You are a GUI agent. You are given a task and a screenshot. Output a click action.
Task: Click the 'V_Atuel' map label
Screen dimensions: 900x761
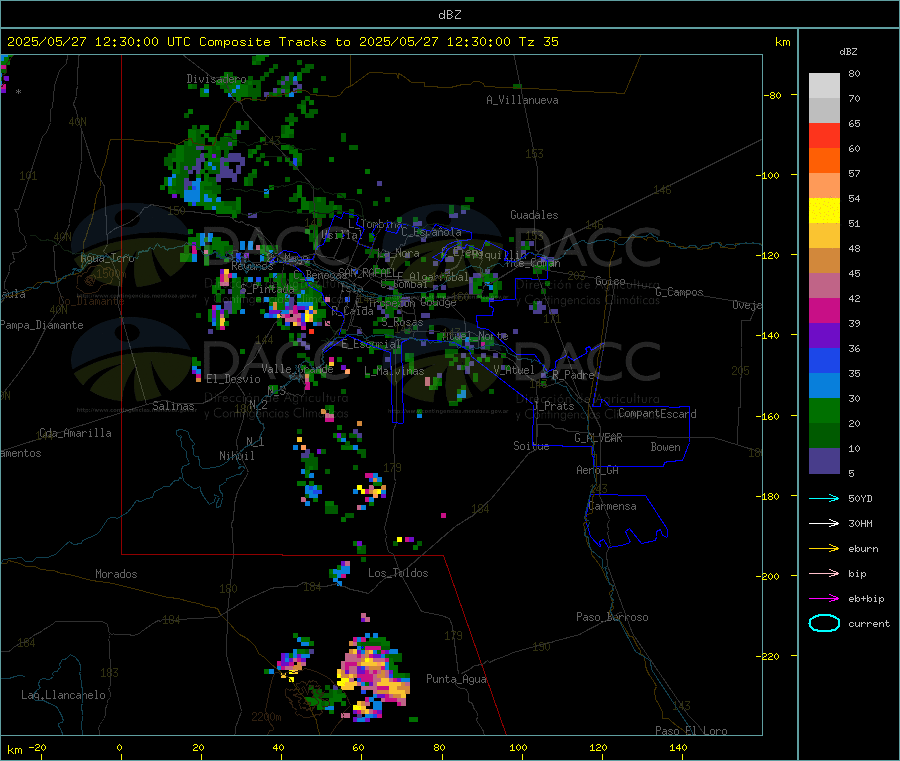tap(514, 371)
